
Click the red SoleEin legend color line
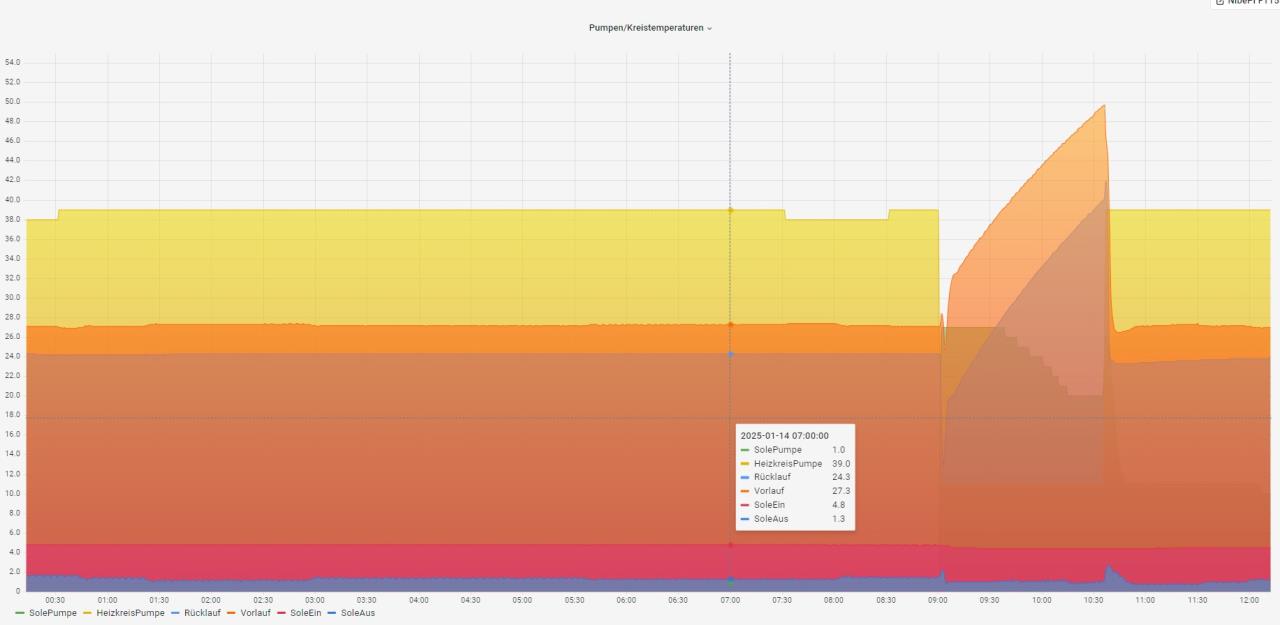click(x=282, y=612)
